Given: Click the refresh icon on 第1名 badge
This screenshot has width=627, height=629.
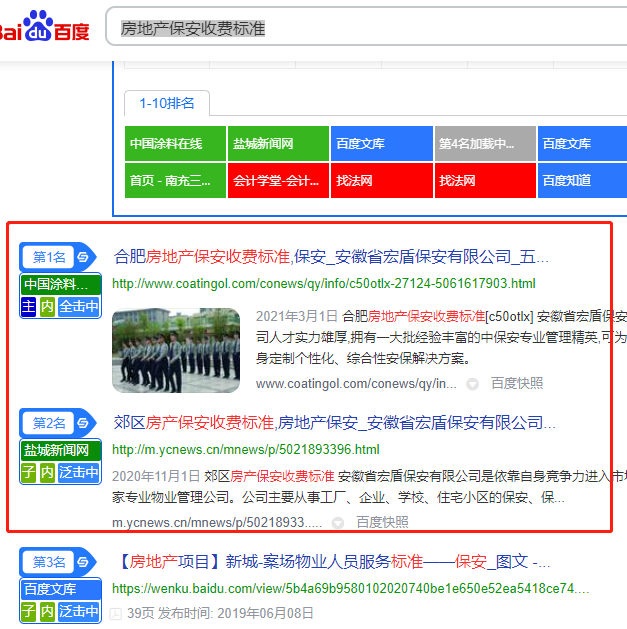Looking at the screenshot, I should click(x=83, y=257).
